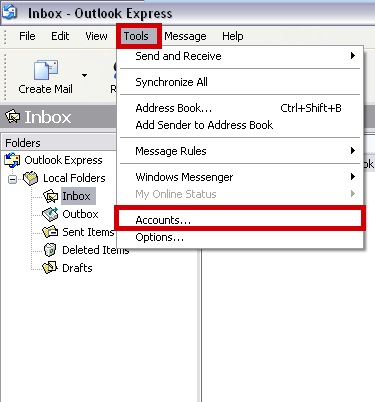Select the Local Folders tree label

tap(74, 178)
